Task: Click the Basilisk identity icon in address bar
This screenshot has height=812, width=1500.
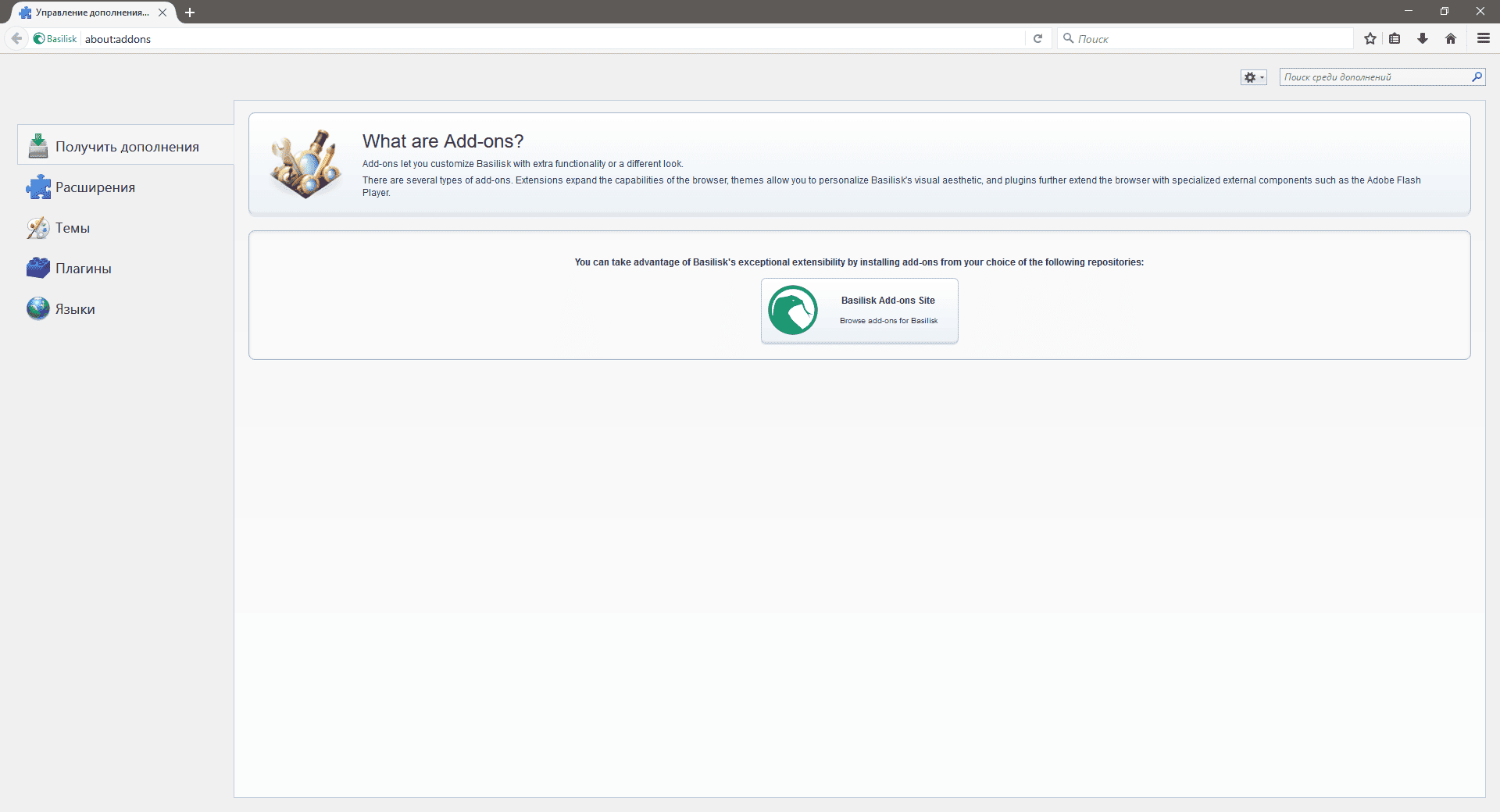Action: tap(55, 38)
